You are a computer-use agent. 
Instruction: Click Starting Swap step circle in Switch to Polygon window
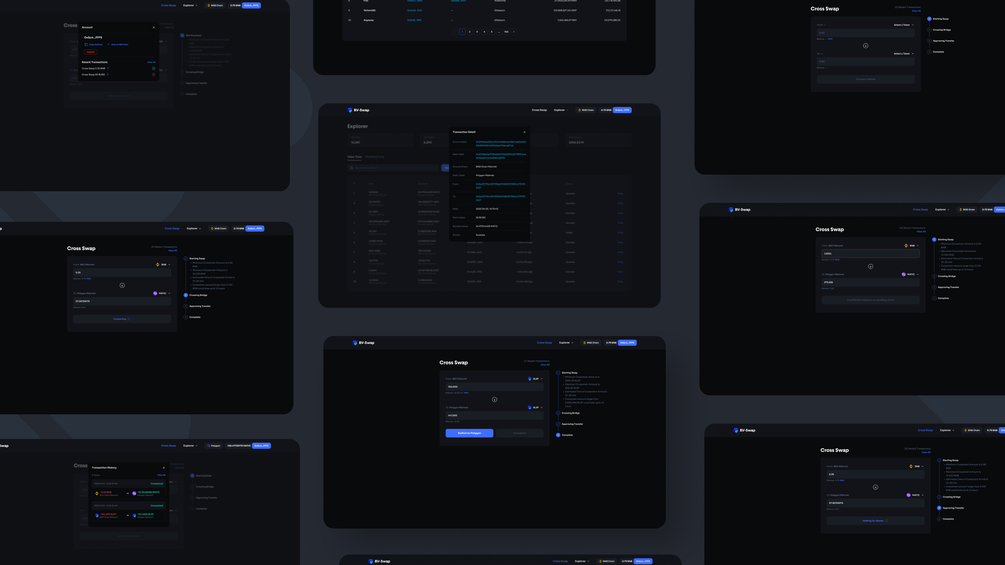pyautogui.click(x=558, y=372)
